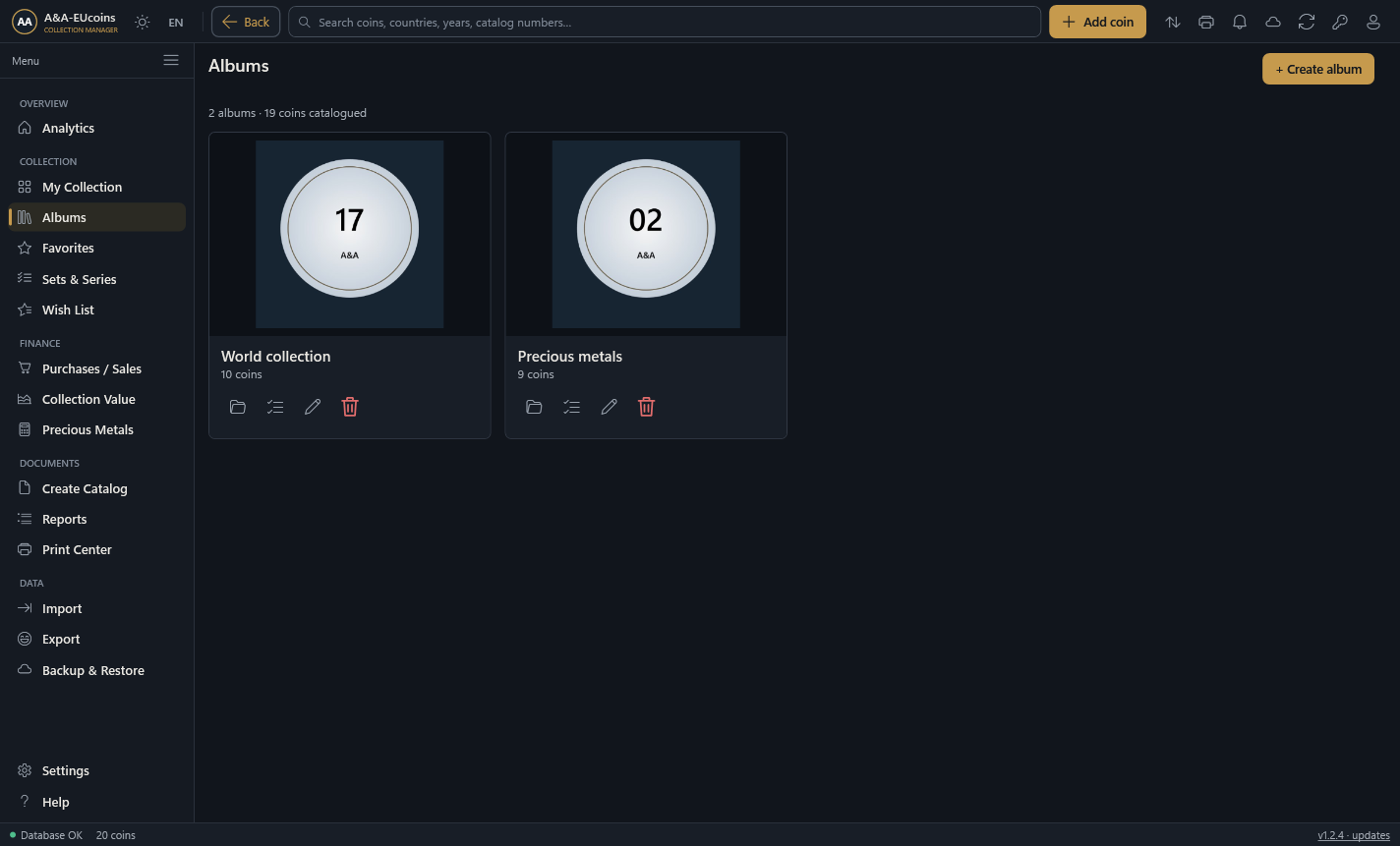This screenshot has height=846, width=1400.
Task: Open Backup & Restore
Action: point(96,670)
